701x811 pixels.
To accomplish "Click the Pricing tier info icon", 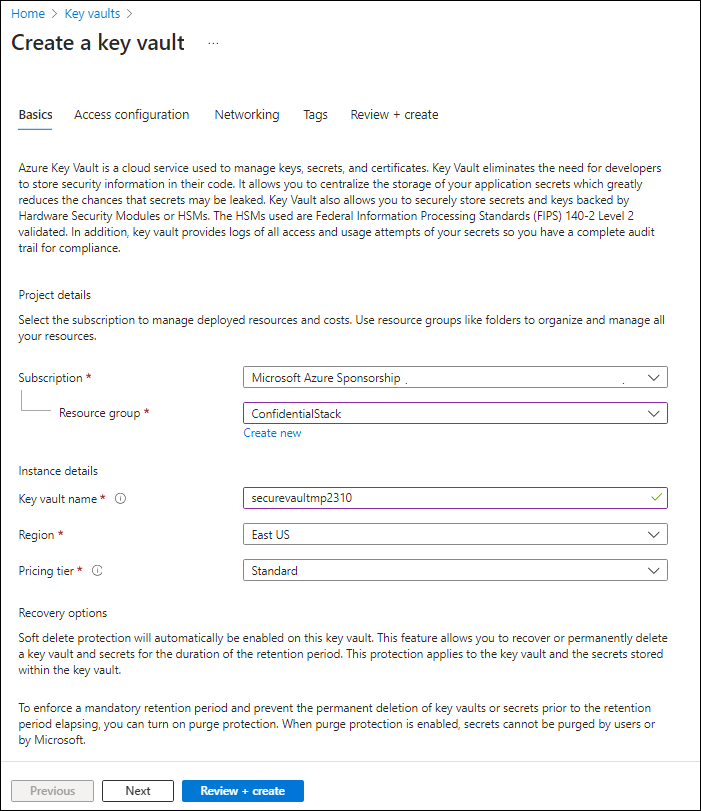I will [96, 570].
